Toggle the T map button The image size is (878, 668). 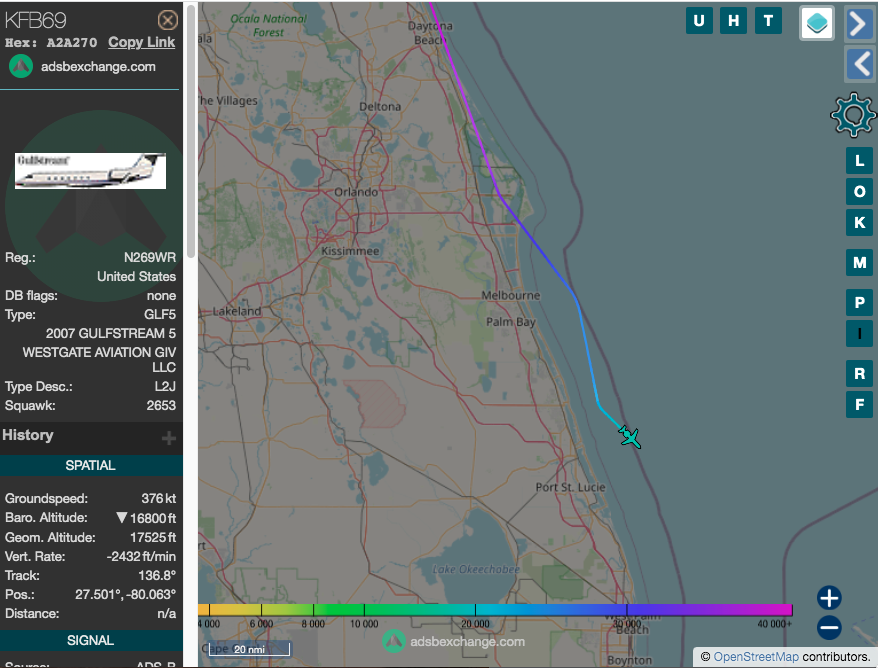click(768, 21)
